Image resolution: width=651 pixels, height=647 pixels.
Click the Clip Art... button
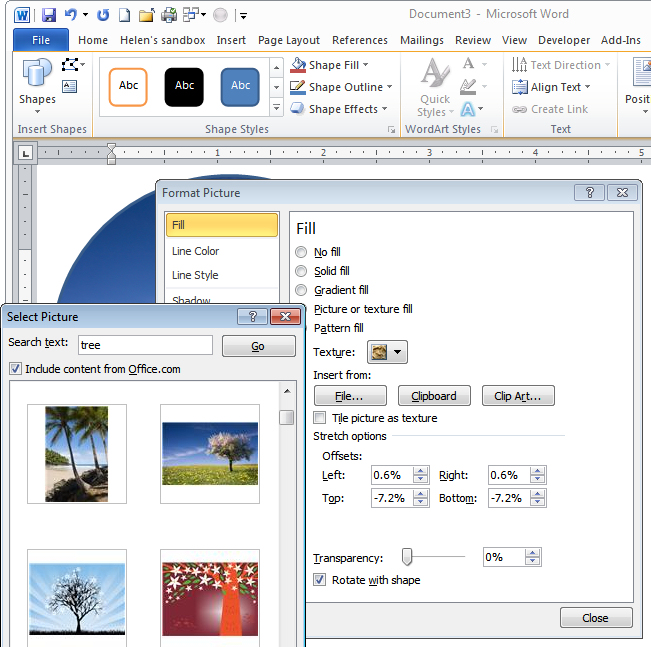coord(518,396)
